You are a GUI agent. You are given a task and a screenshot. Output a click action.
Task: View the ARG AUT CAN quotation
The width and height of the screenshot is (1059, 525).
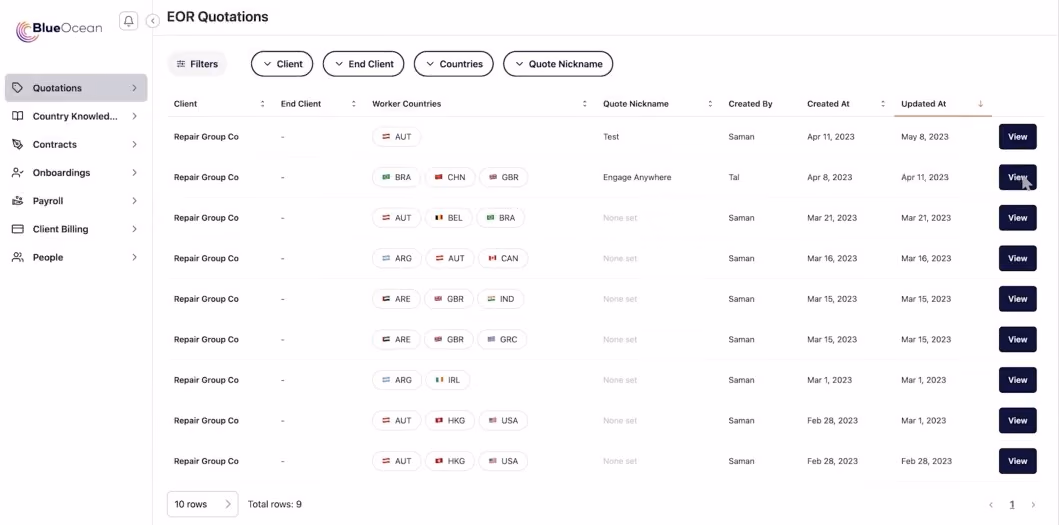1017,258
